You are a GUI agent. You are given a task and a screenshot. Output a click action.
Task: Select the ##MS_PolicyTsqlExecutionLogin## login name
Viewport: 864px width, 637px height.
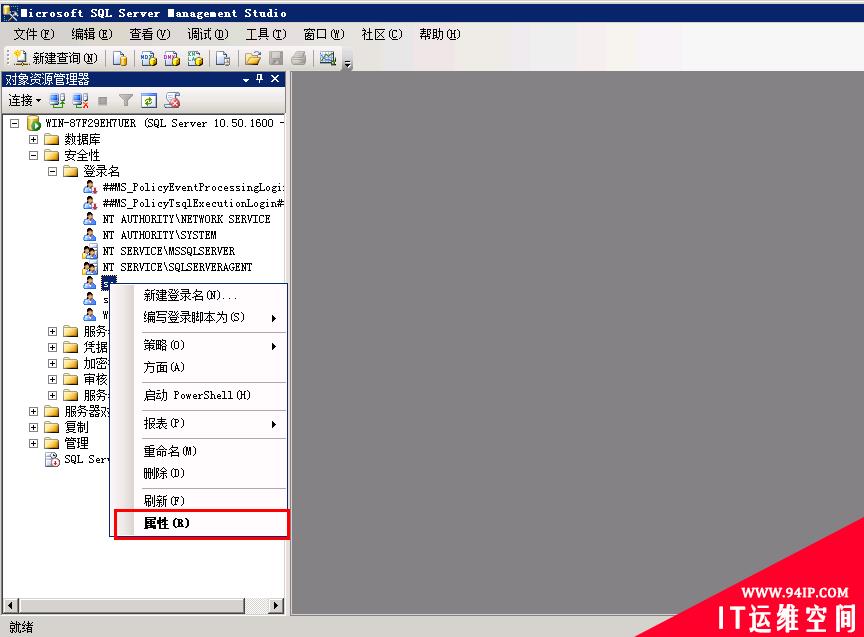193,203
